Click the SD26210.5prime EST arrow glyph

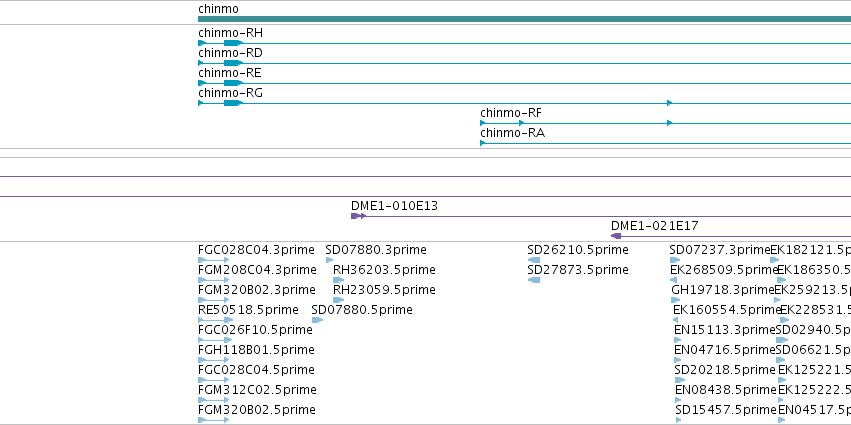[x=534, y=260]
